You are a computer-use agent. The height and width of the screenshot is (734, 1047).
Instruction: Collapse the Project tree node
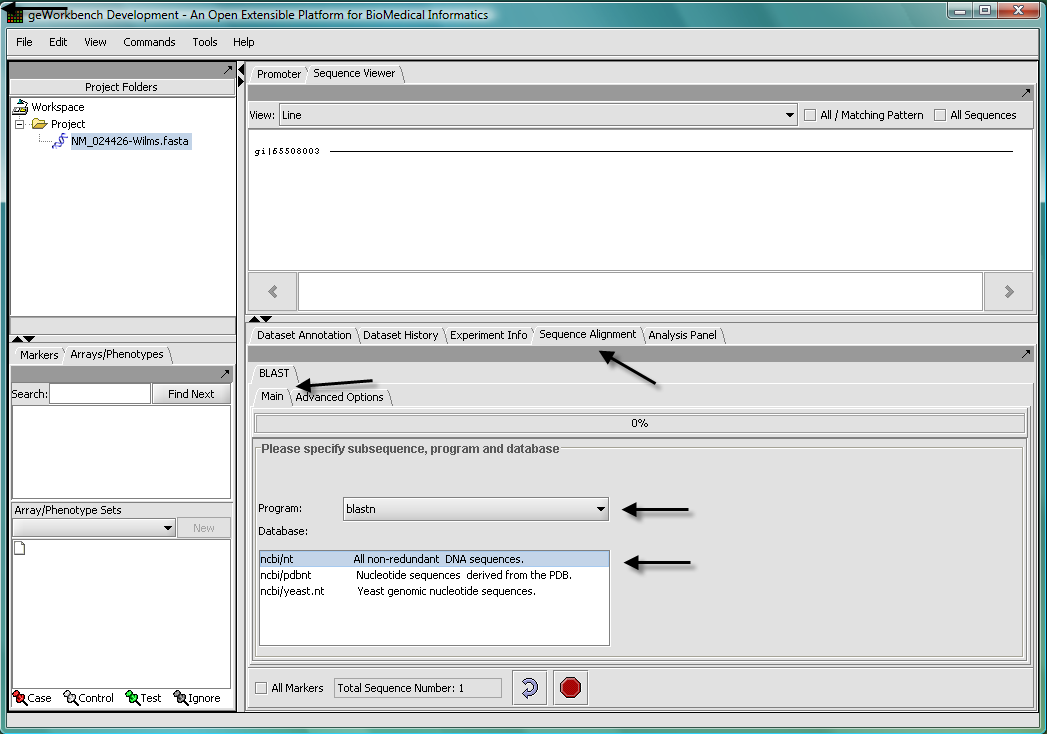(x=19, y=124)
